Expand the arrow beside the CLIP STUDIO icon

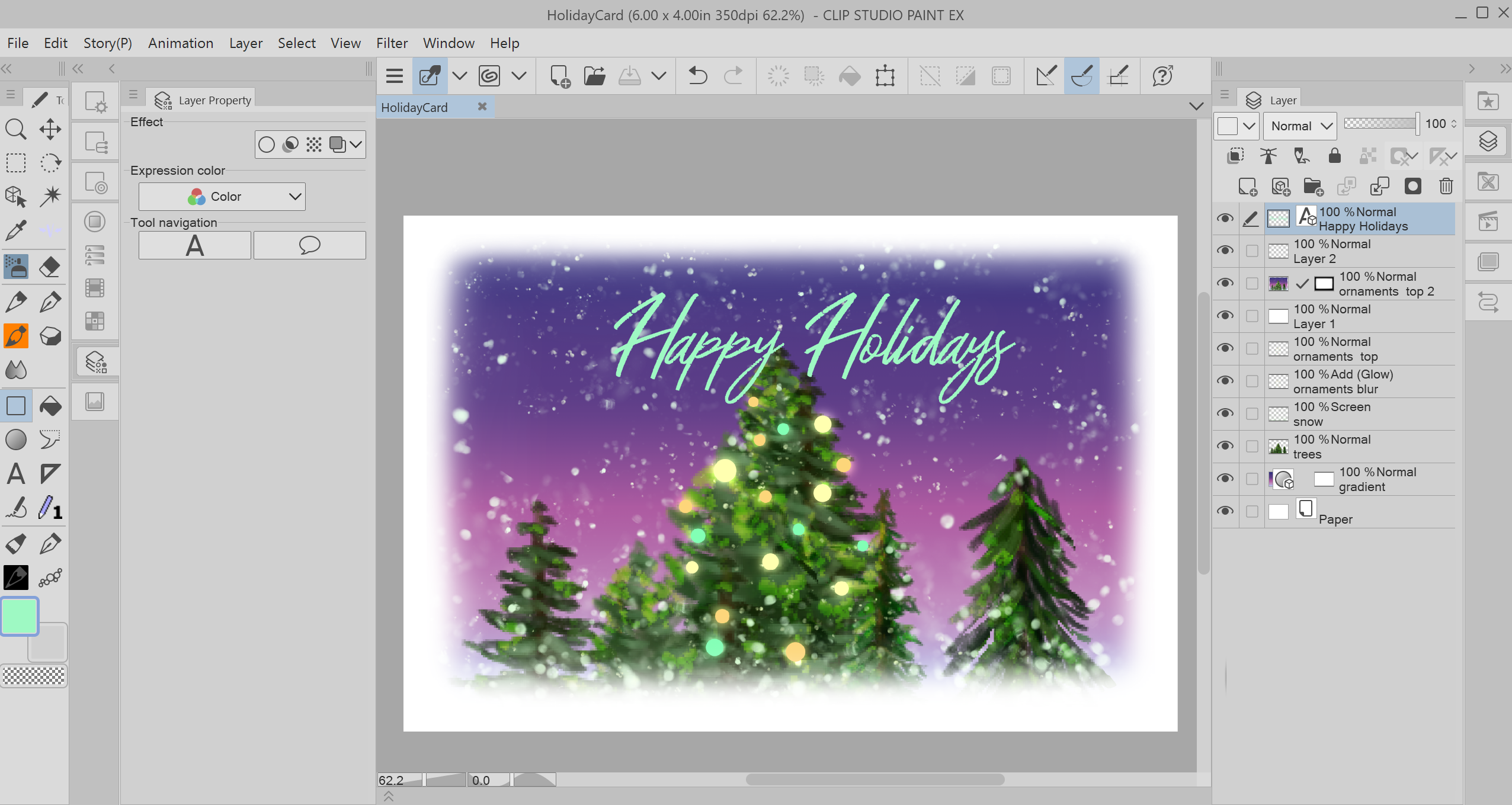(519, 76)
